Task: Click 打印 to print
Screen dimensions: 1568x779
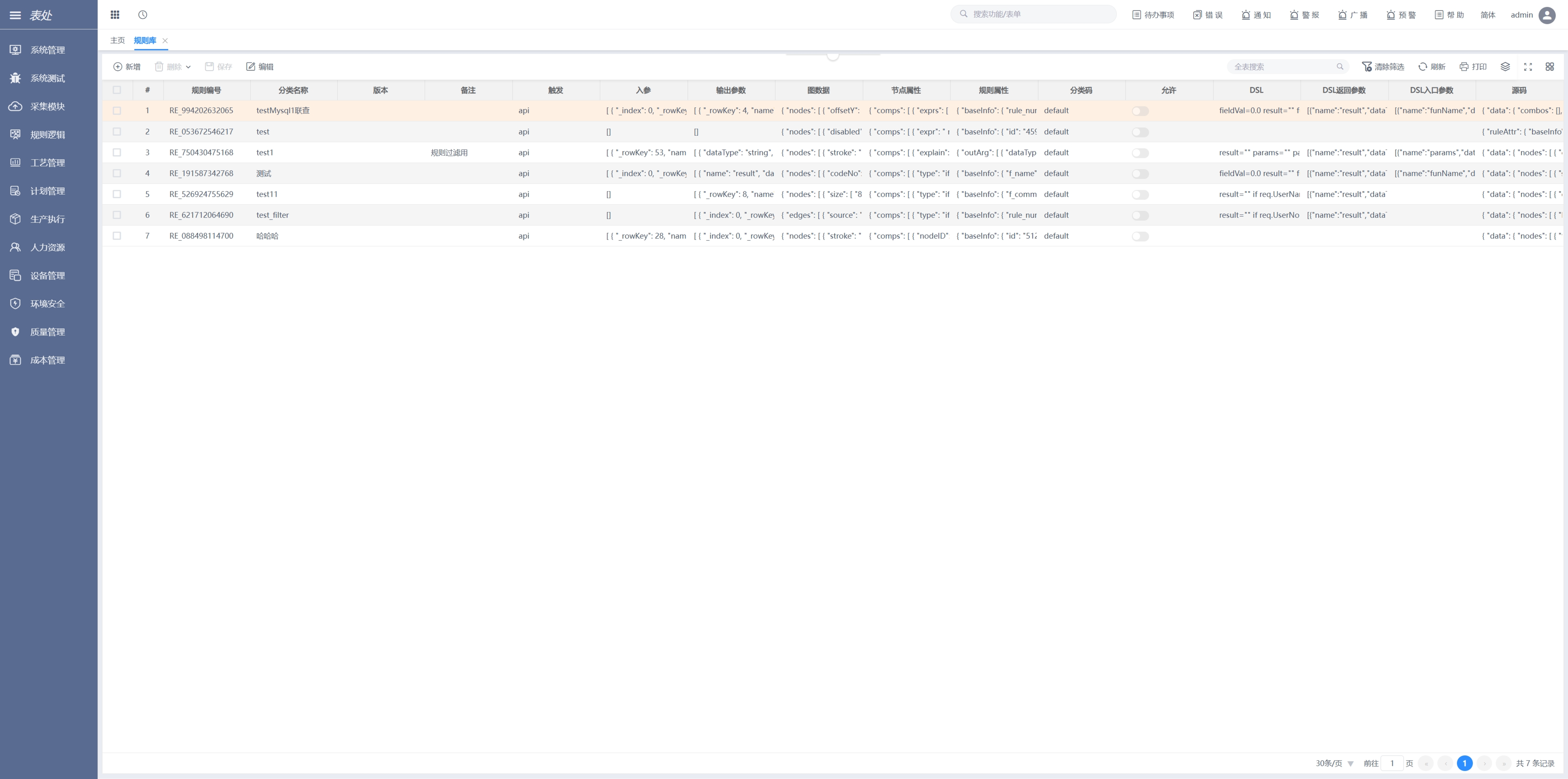Action: pyautogui.click(x=1473, y=66)
